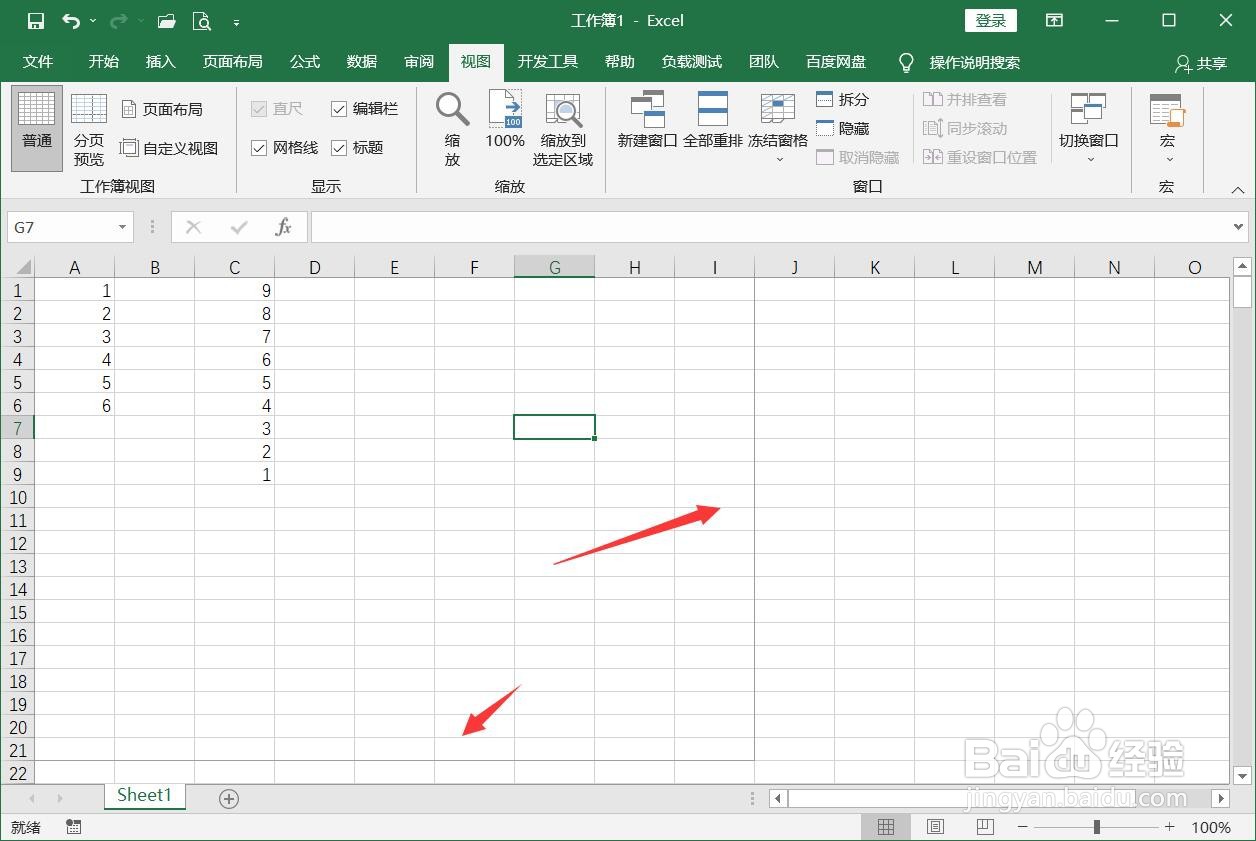Switch to Page Layout view in status bar
Image resolution: width=1256 pixels, height=841 pixels.
coord(935,827)
